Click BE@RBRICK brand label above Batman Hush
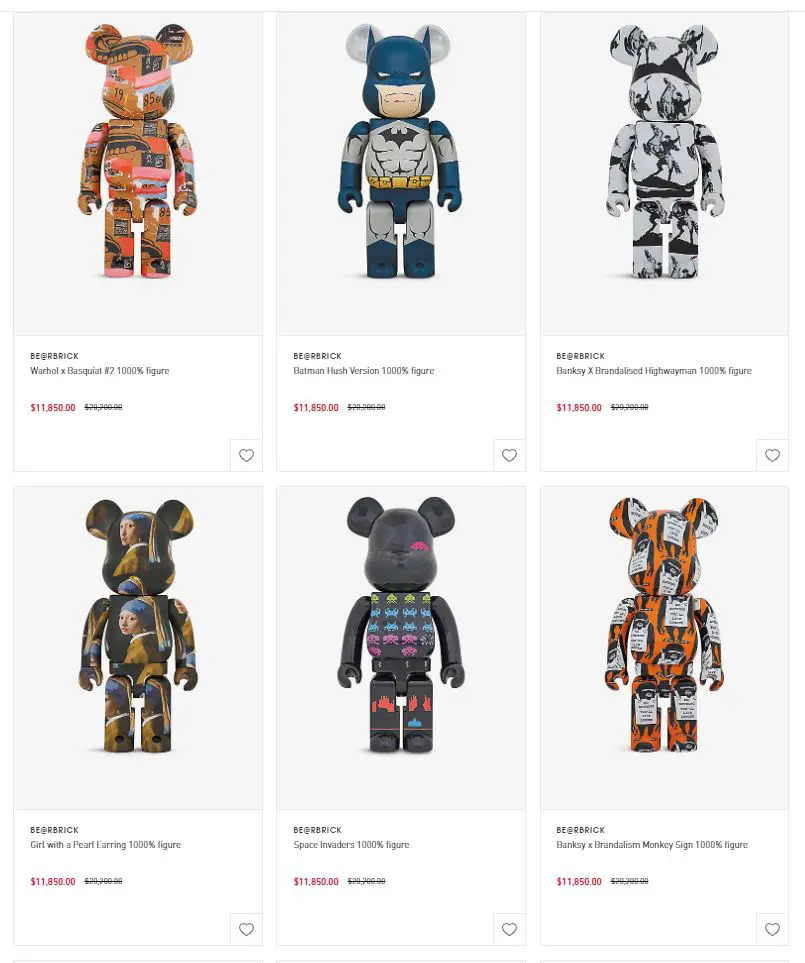This screenshot has height=963, width=805. pos(317,356)
